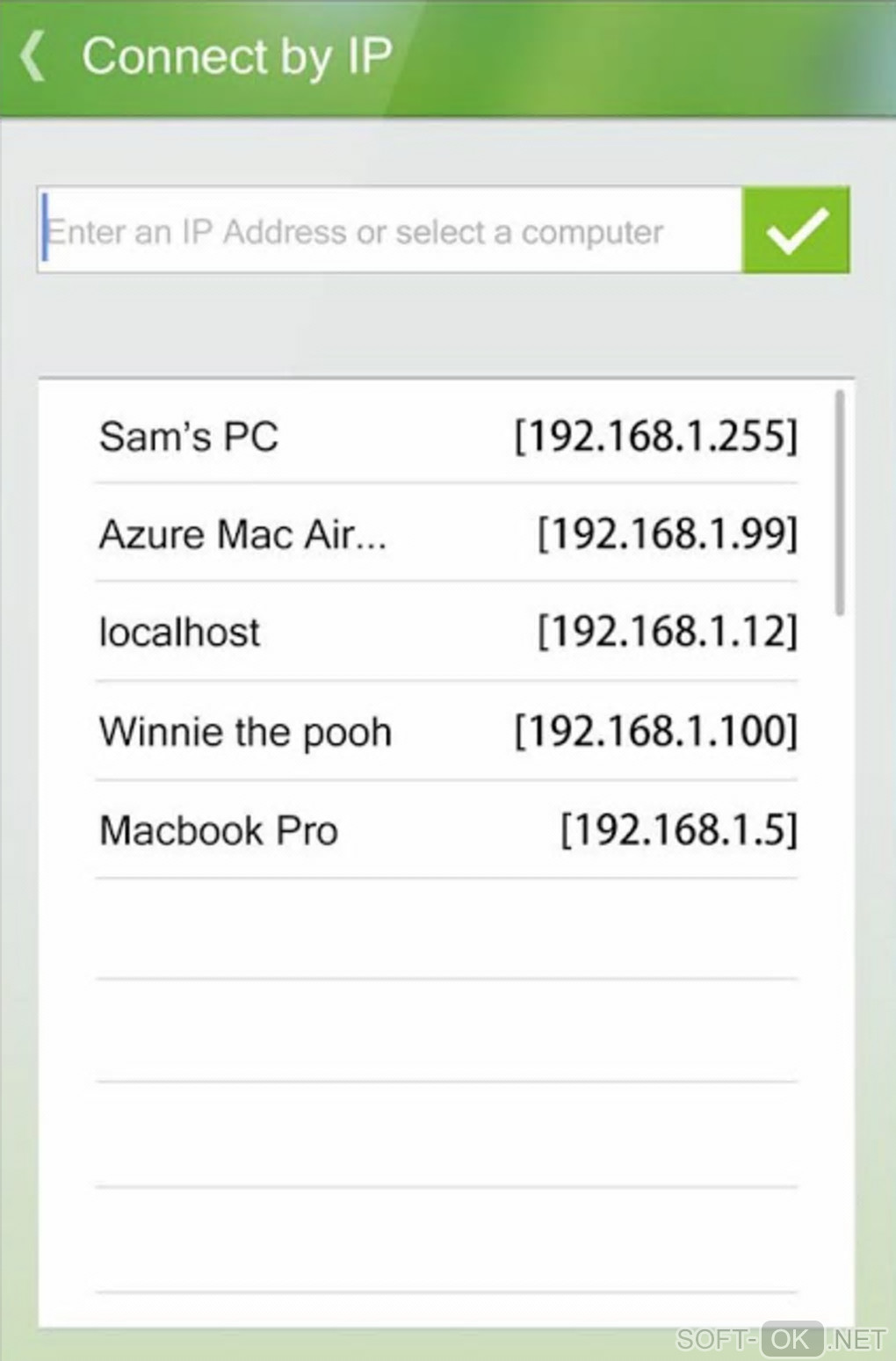This screenshot has width=896, height=1361.
Task: Click the Connect by IP header title
Action: click(x=237, y=57)
